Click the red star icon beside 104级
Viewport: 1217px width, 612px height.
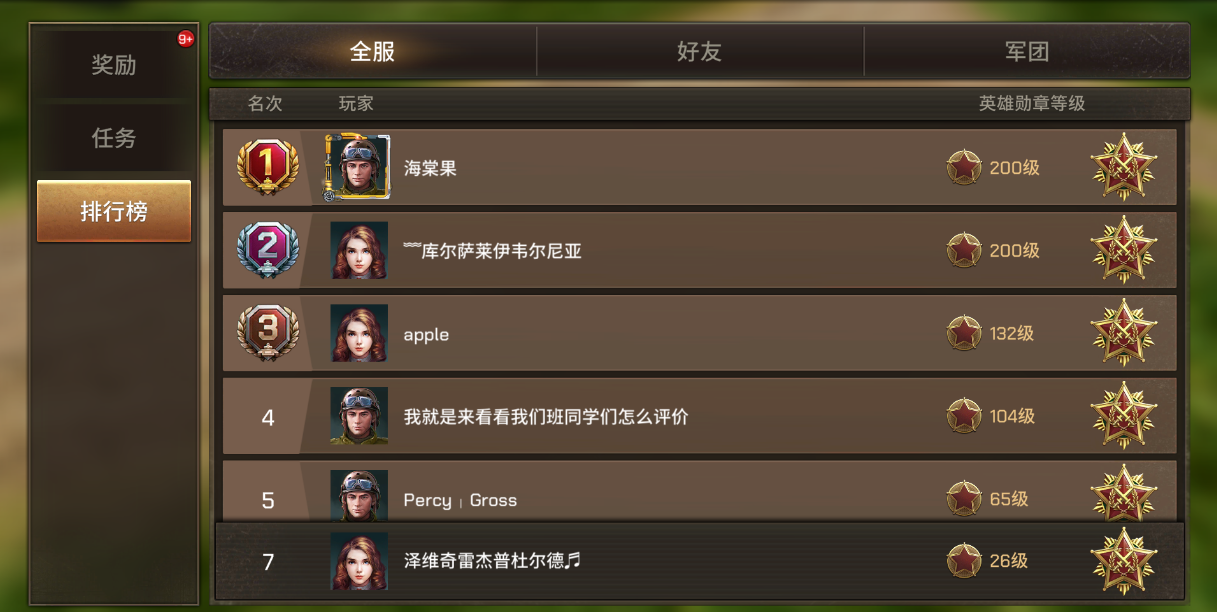coord(964,416)
